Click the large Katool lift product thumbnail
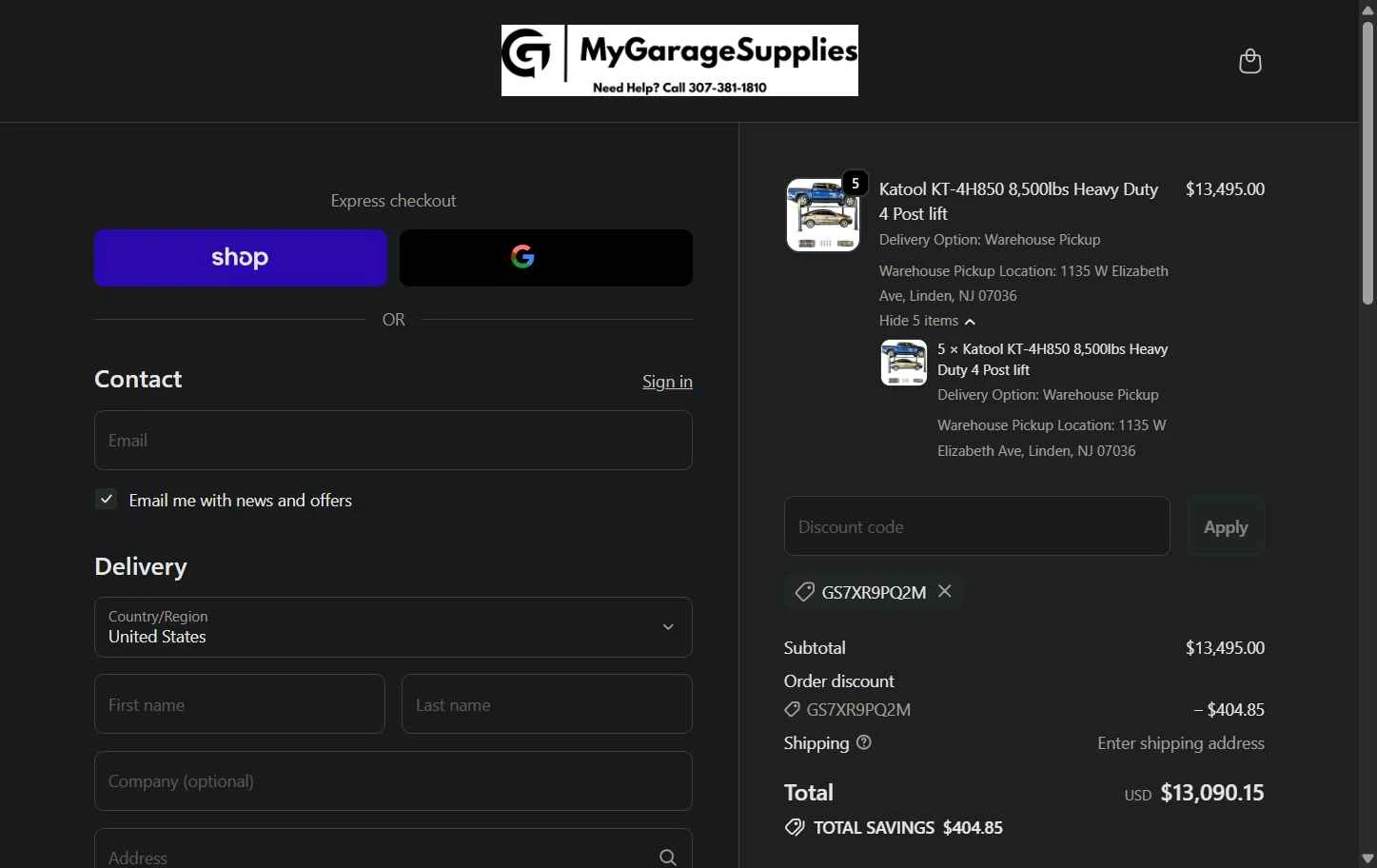This screenshot has height=868, width=1377. [x=823, y=215]
